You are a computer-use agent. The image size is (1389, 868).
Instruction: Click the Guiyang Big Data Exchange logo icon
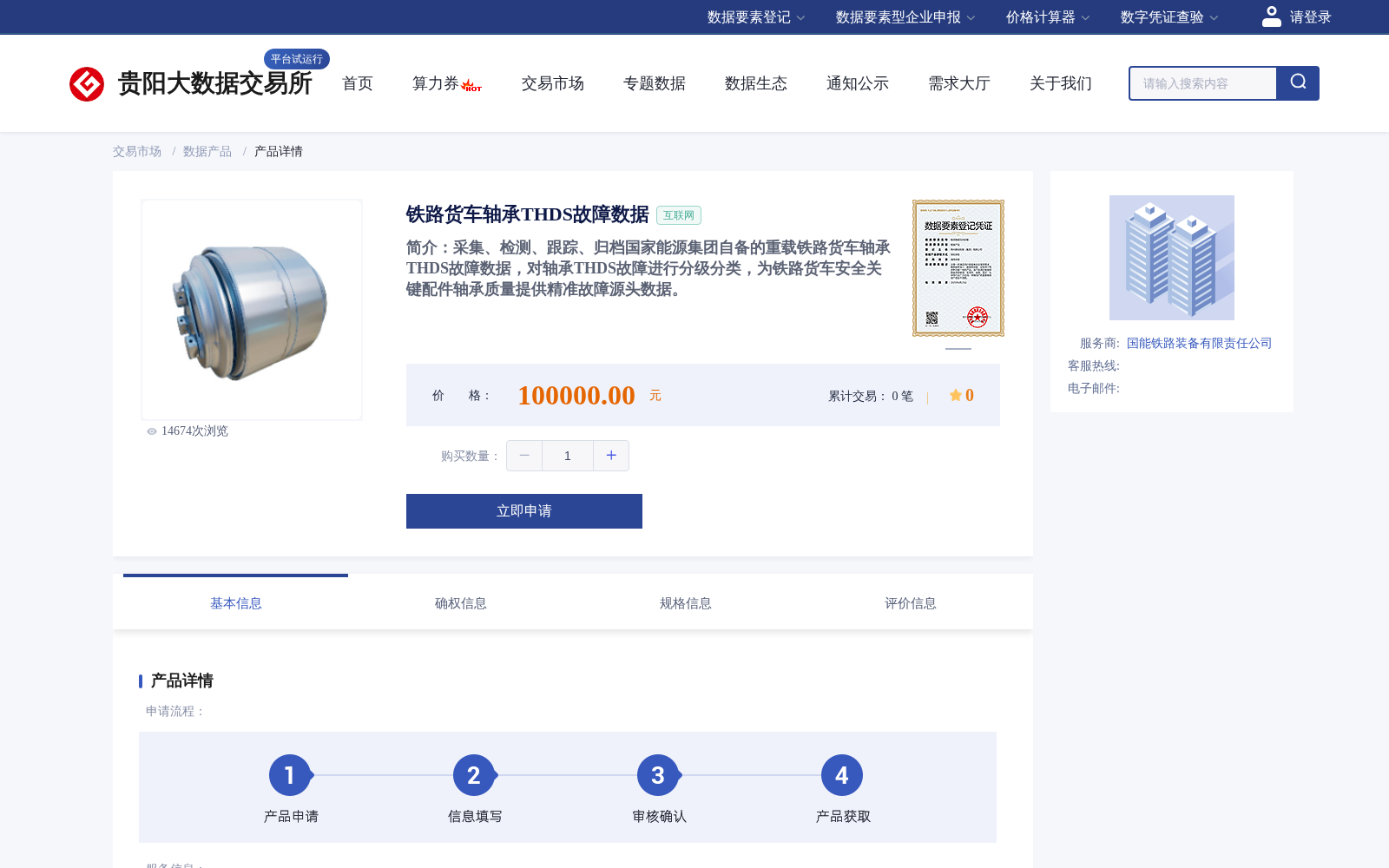[x=87, y=84]
